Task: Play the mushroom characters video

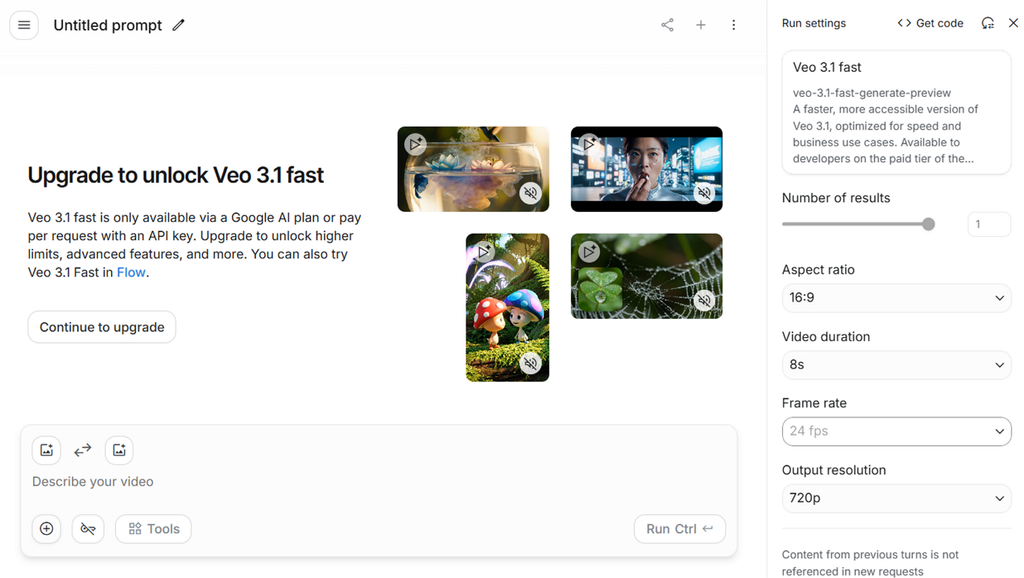Action: 483,251
